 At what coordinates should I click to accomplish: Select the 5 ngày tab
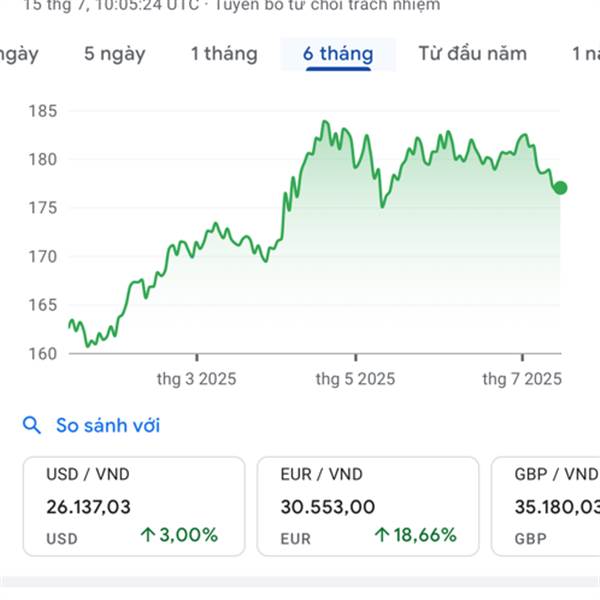pos(114,54)
